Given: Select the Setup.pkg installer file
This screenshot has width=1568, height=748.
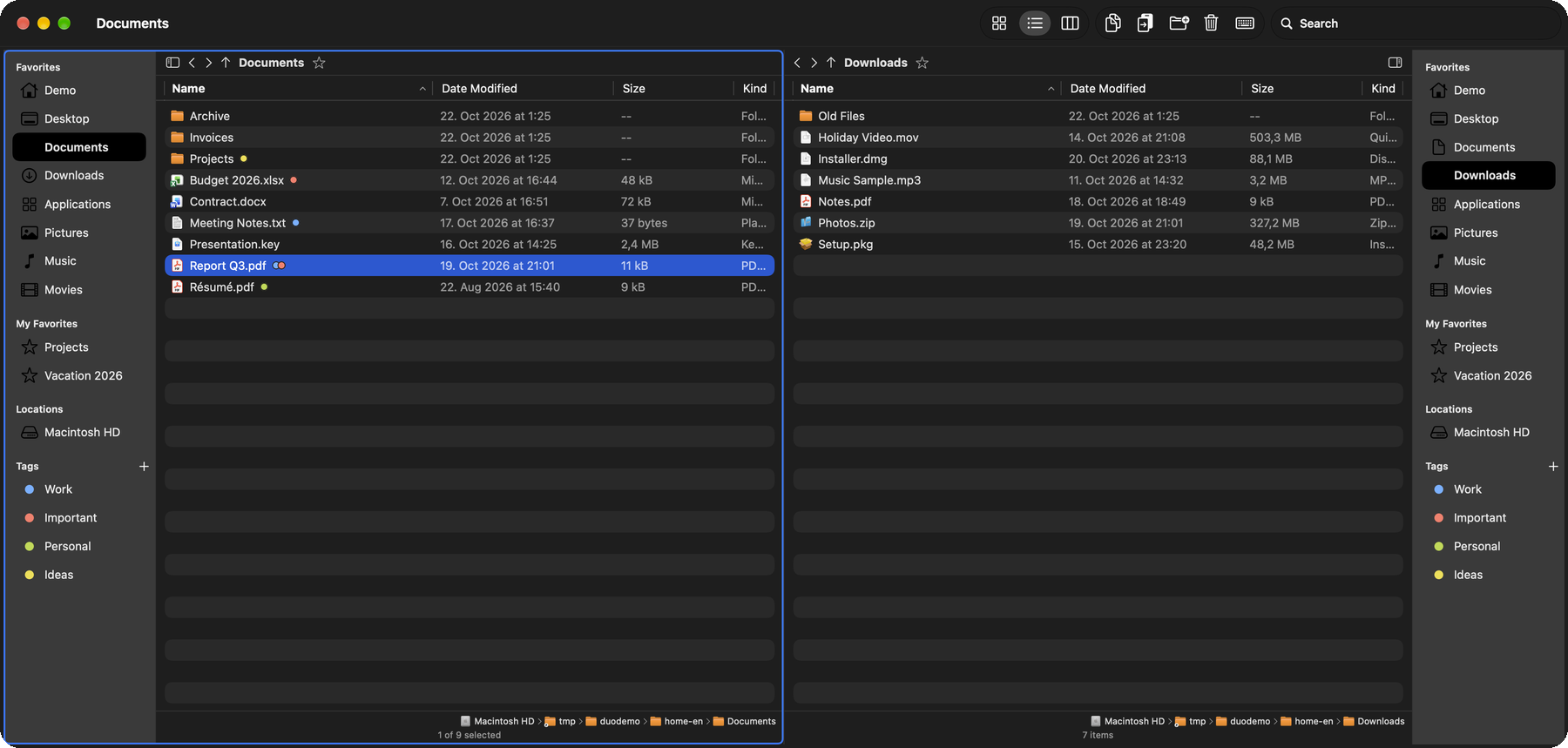Looking at the screenshot, I should [1098, 245].
